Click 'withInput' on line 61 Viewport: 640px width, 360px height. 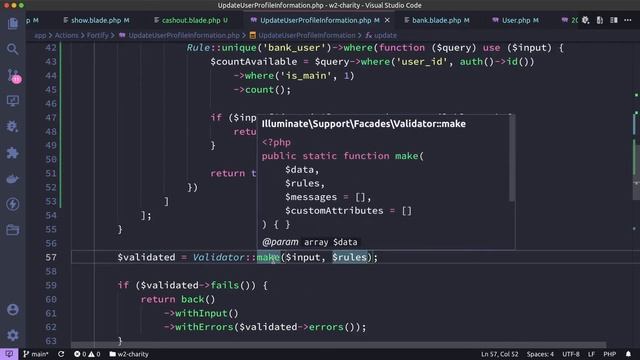(201, 313)
